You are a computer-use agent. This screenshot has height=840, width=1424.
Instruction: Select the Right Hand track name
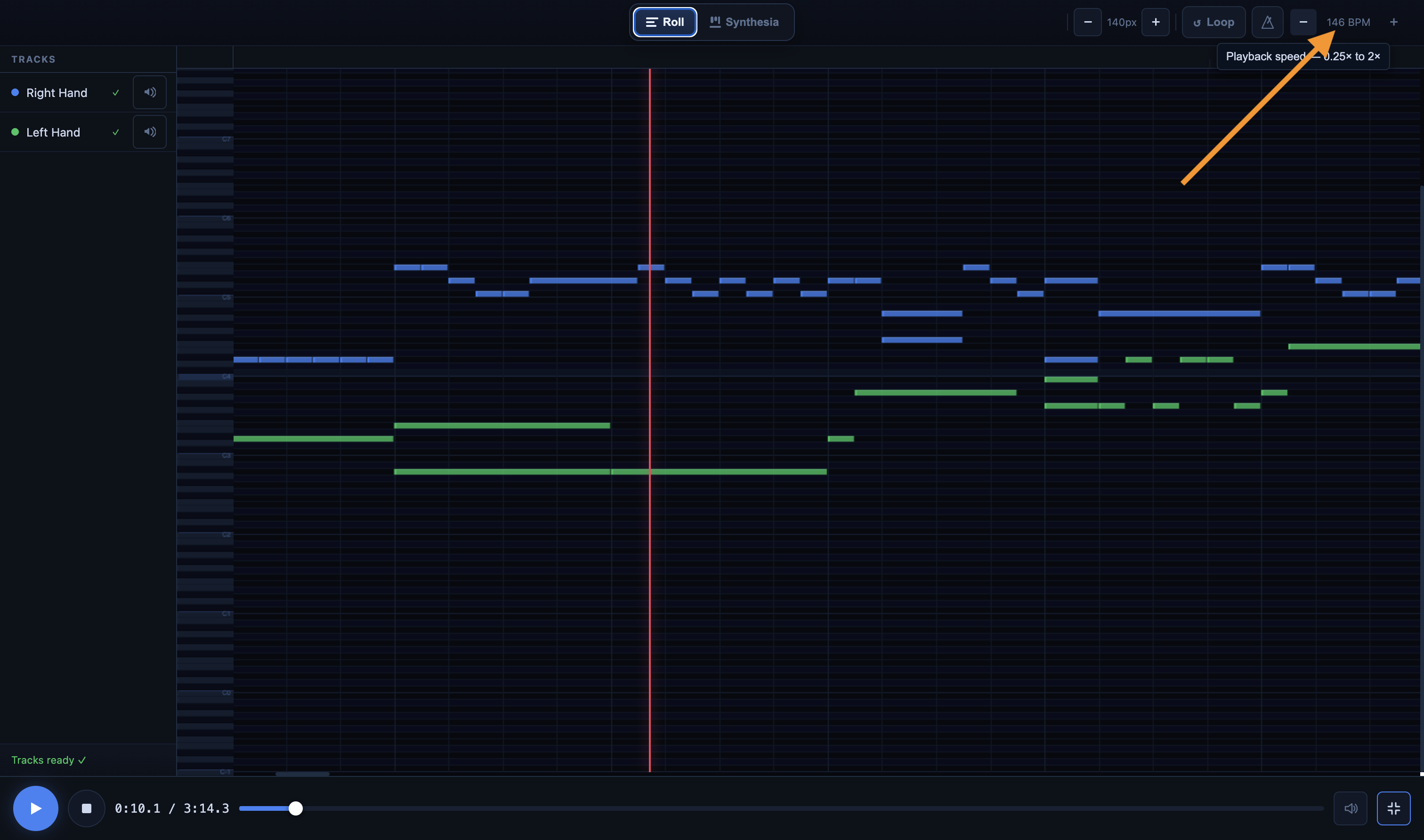click(x=57, y=93)
